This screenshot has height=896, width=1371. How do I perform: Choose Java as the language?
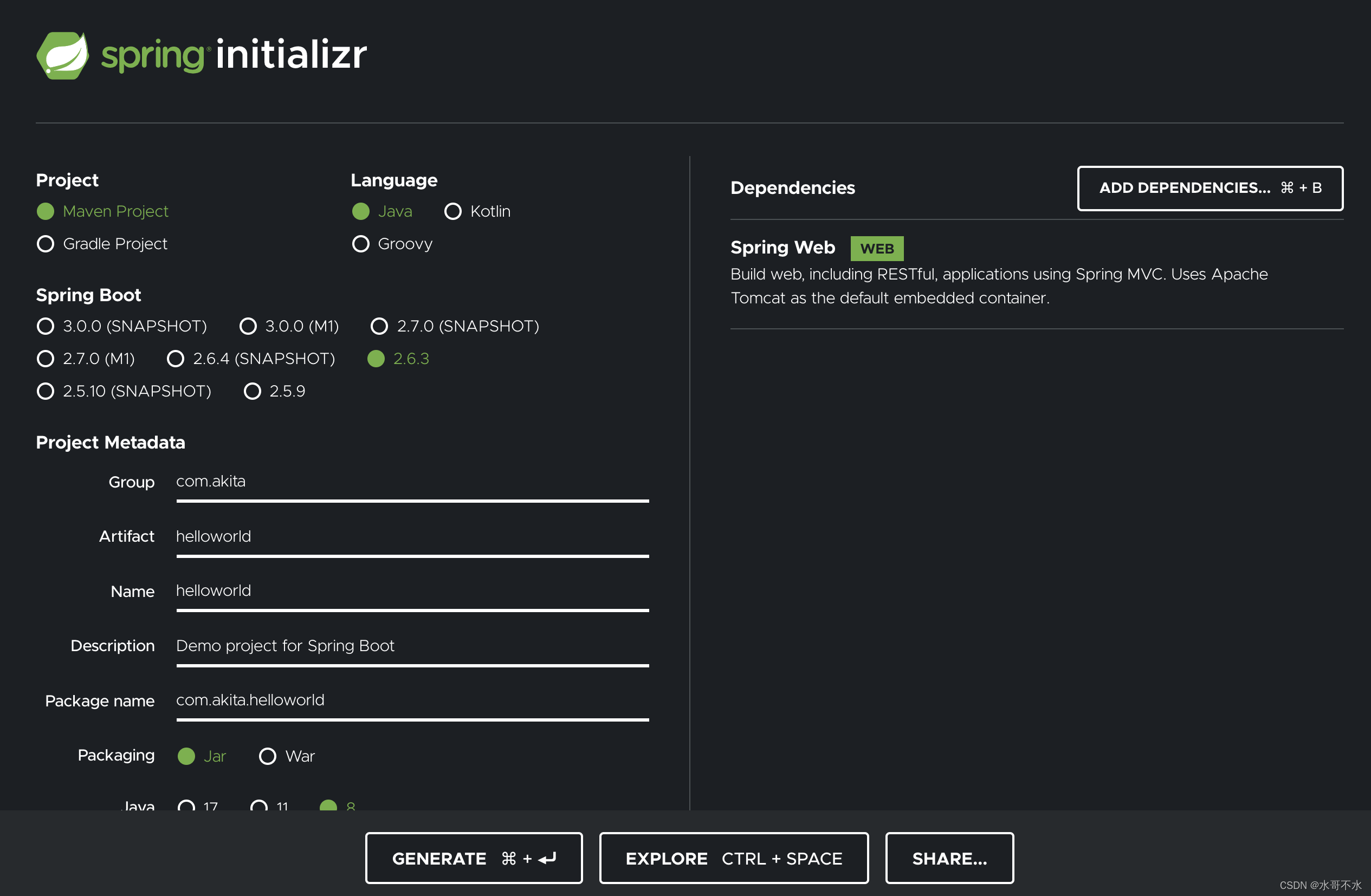pos(360,211)
